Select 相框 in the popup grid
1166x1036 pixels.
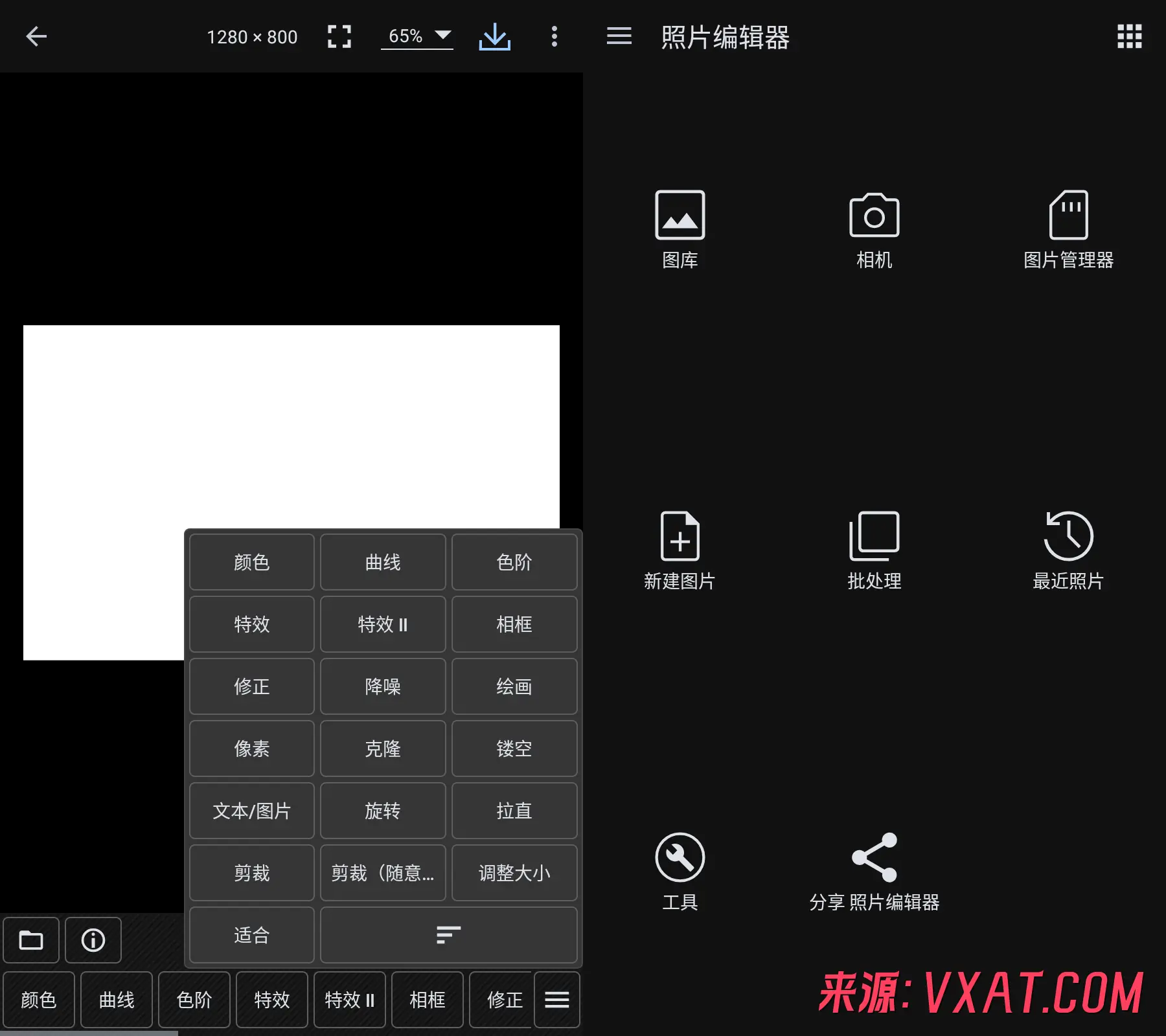coord(514,624)
